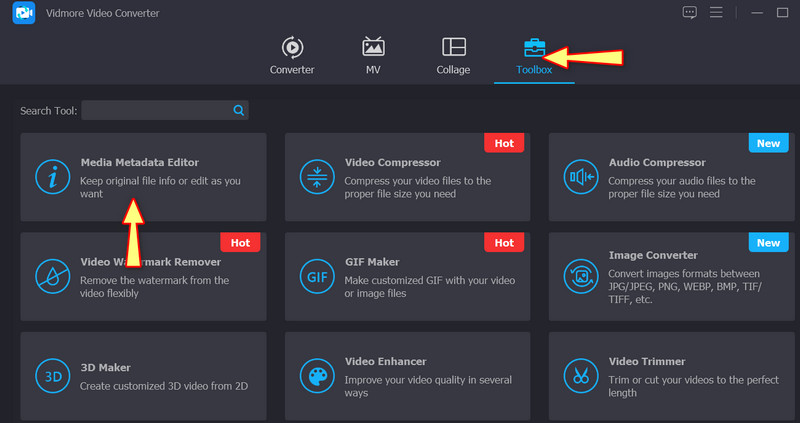Screen dimensions: 800x423
Task: Switch to the Converter tab
Action: [292, 56]
